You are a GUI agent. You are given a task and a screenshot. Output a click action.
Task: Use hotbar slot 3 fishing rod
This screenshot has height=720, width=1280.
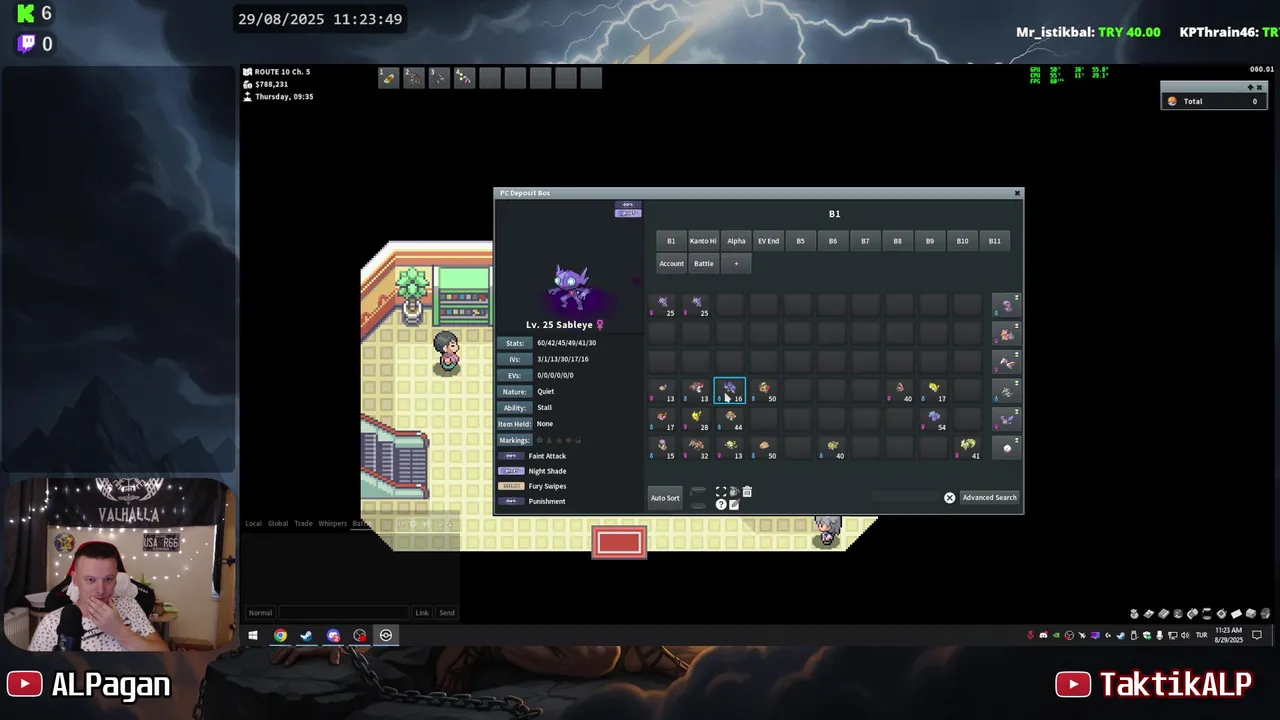pos(439,77)
